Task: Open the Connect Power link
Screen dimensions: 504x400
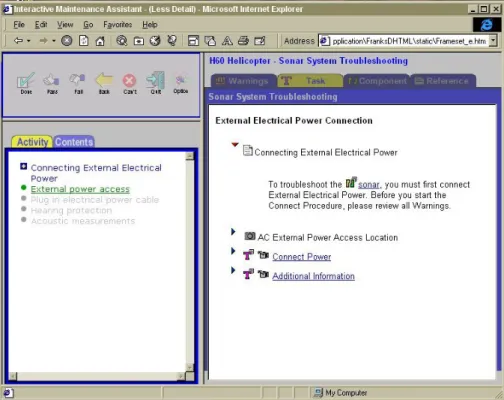Action: (x=302, y=257)
